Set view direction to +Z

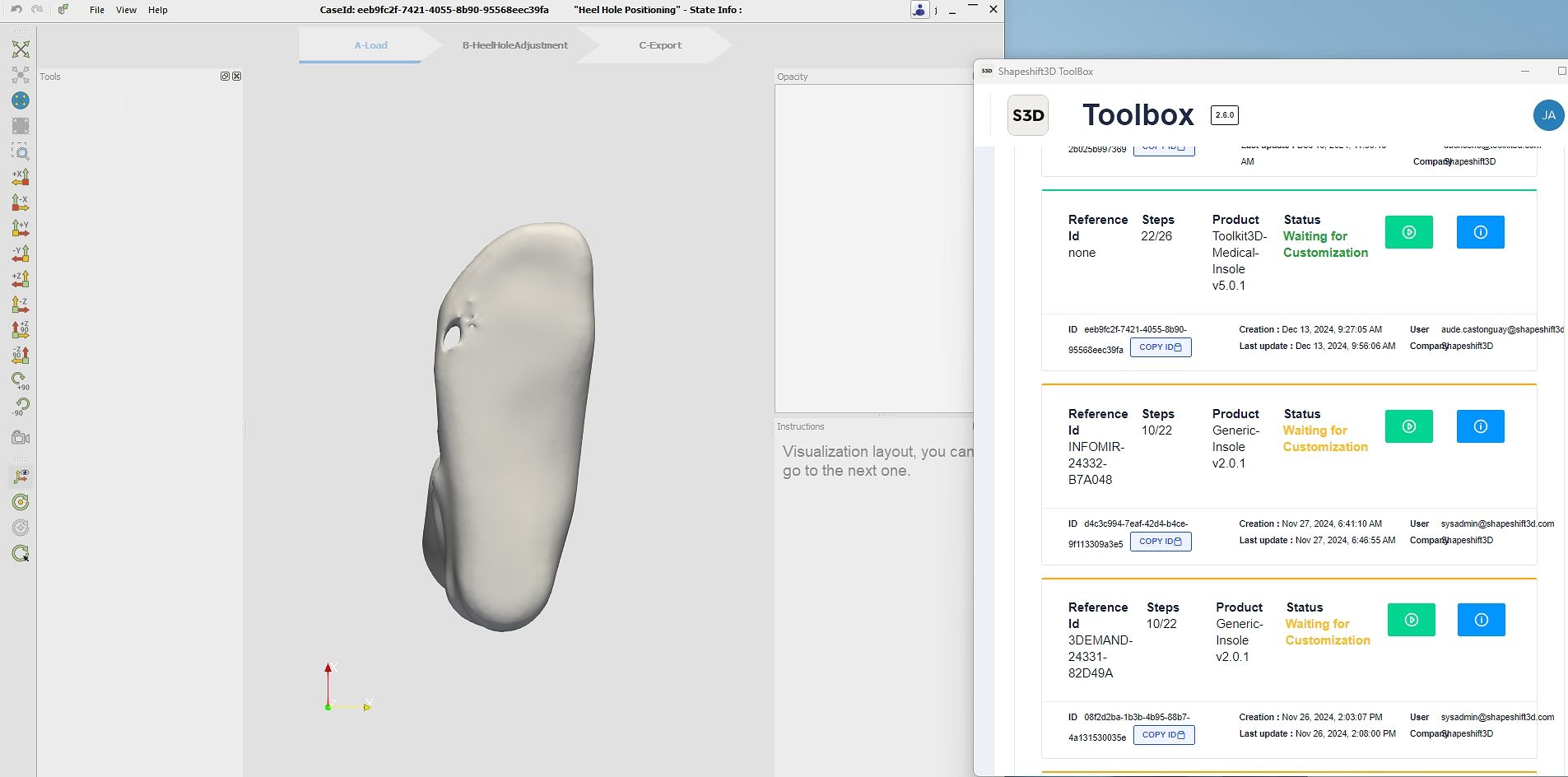tap(21, 279)
